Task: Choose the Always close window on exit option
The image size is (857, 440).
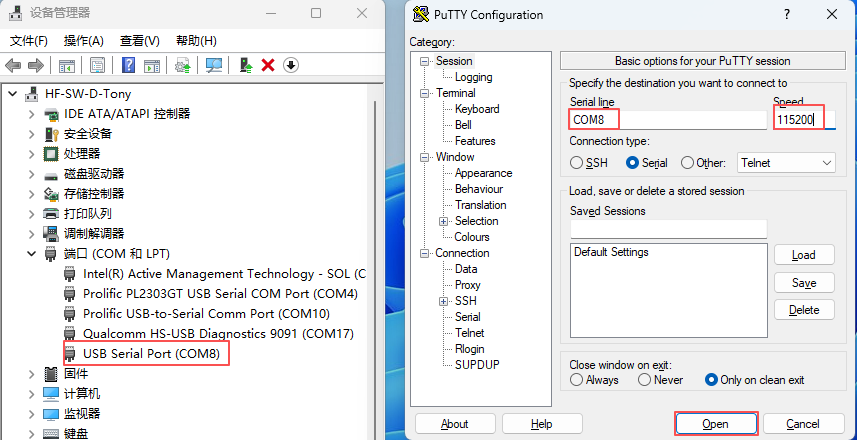Action: [577, 380]
